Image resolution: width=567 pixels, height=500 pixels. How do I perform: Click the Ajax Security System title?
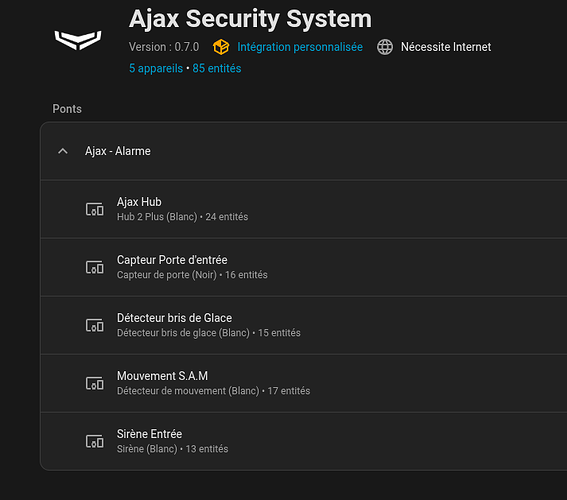[x=250, y=19]
